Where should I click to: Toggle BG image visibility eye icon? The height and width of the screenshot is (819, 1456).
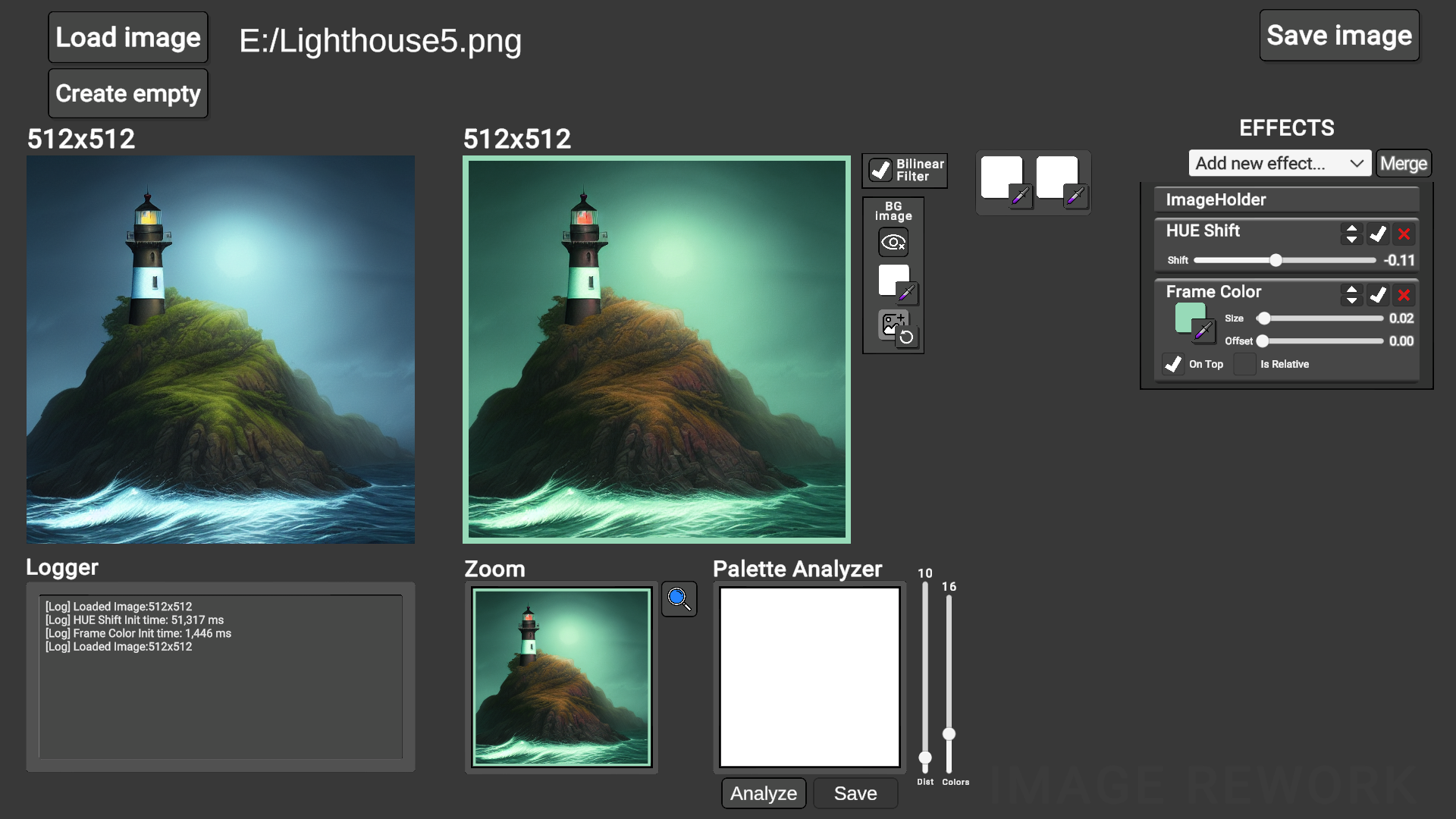(x=893, y=243)
